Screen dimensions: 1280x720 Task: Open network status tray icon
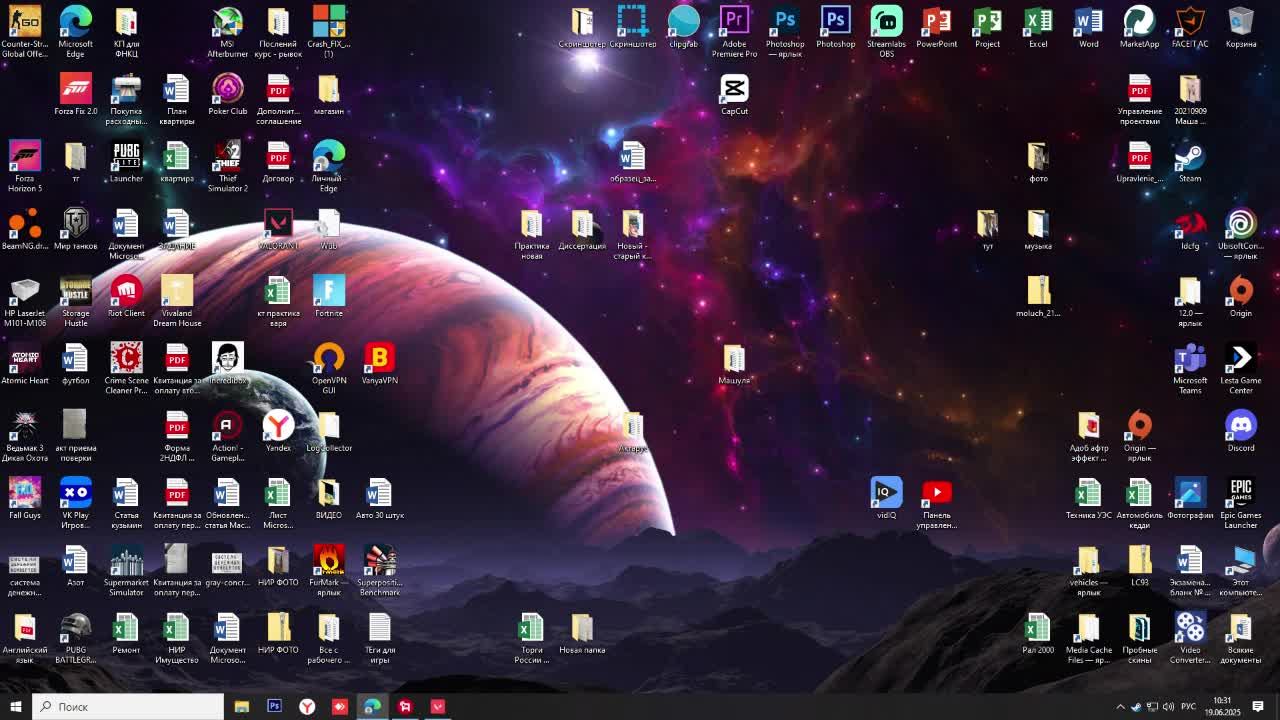click(1152, 707)
